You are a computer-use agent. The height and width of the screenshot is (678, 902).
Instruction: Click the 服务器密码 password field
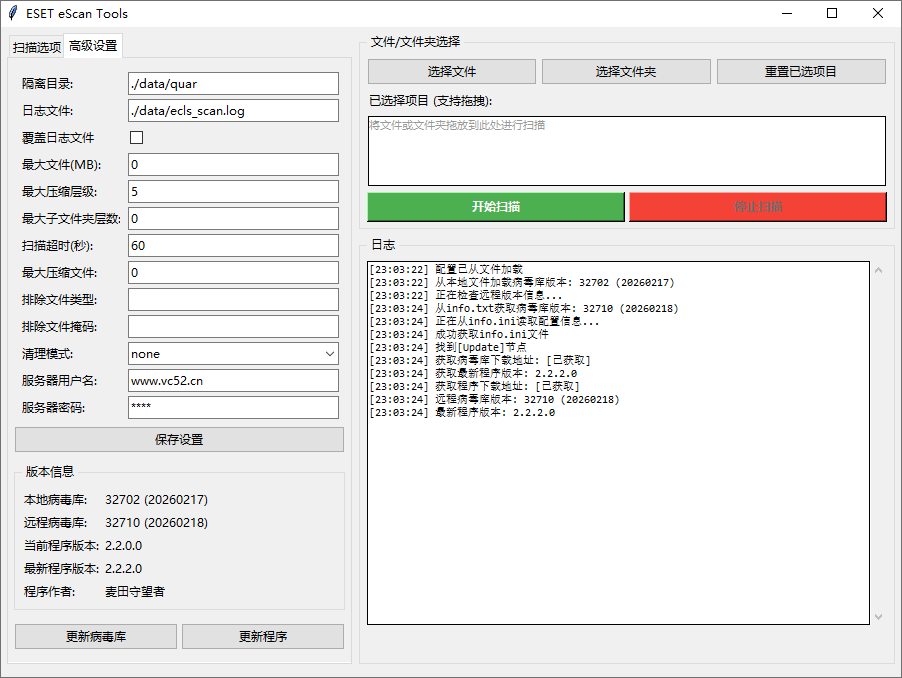coord(232,407)
